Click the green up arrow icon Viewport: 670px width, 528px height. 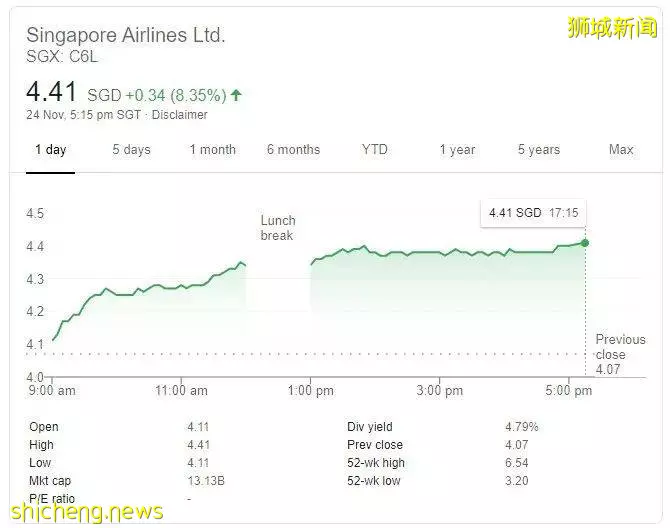(x=236, y=95)
